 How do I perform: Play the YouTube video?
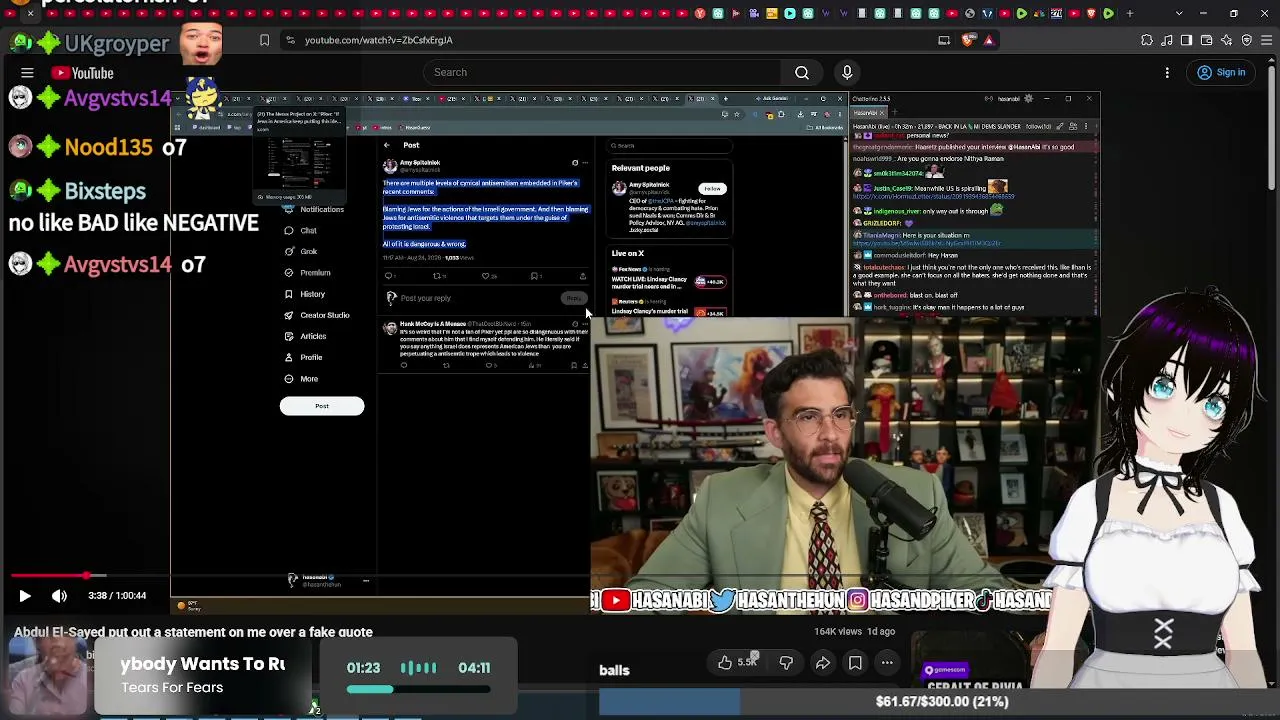(x=25, y=596)
